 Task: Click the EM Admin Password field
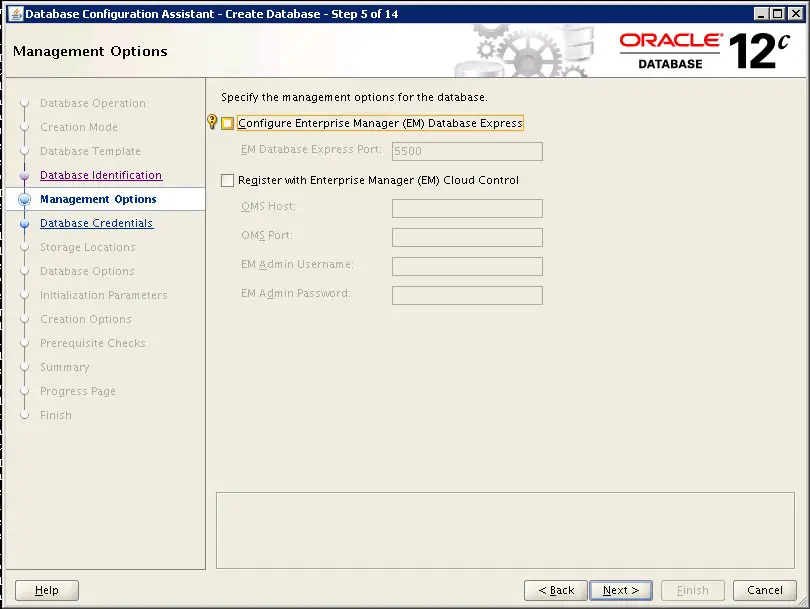coord(467,295)
